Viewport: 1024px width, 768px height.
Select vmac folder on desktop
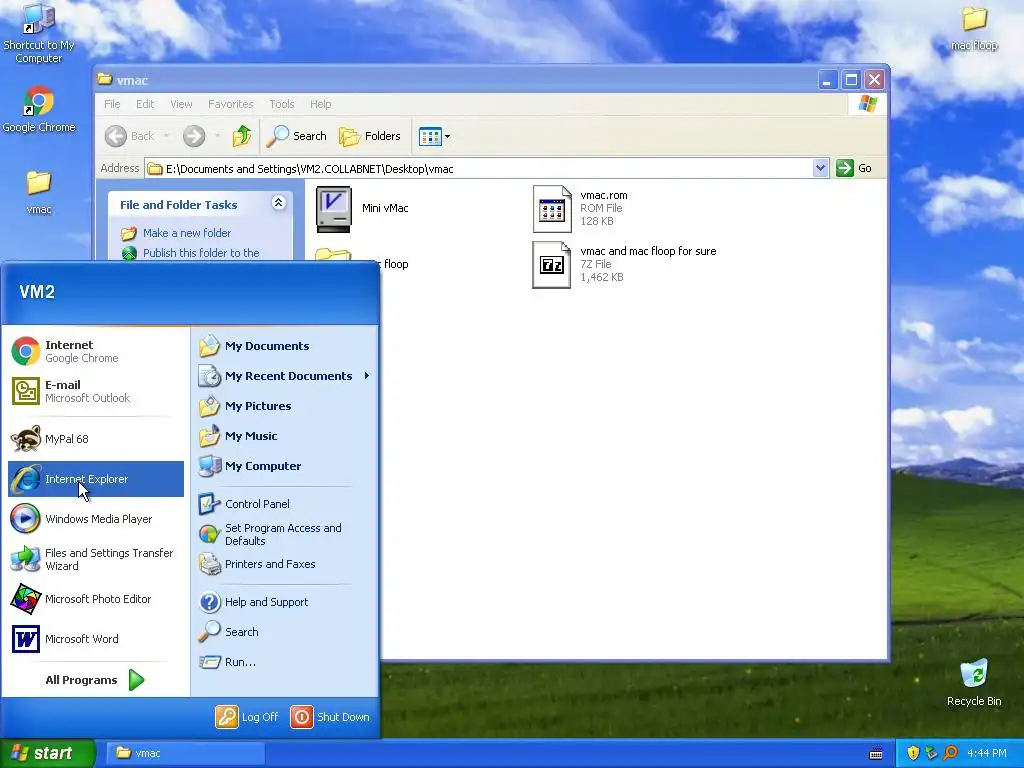[39, 192]
